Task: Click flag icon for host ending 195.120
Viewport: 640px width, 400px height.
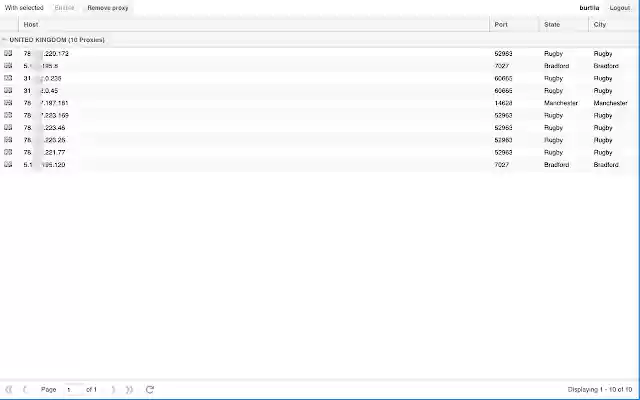Action: pyautogui.click(x=8, y=164)
